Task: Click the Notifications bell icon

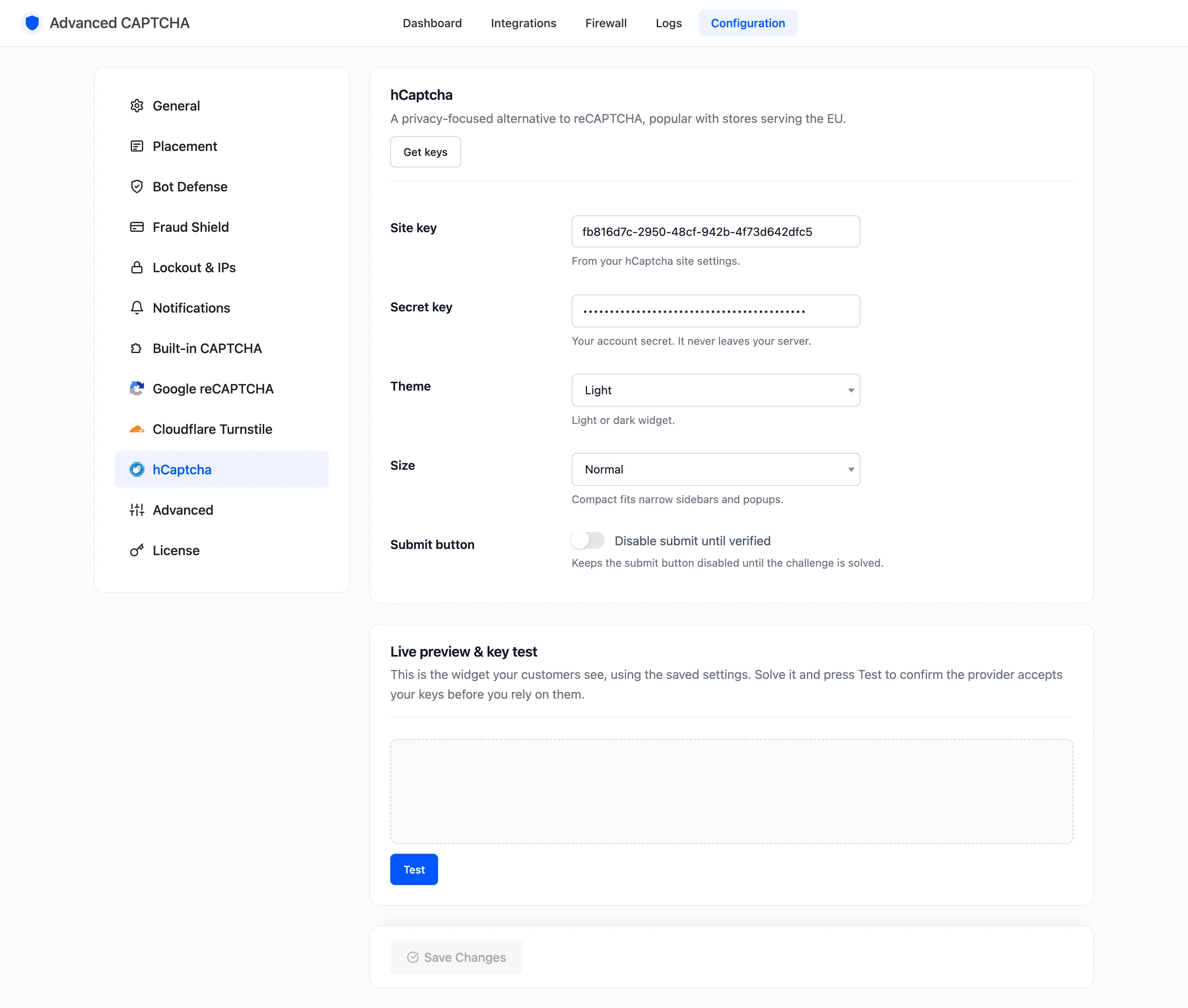Action: point(137,308)
